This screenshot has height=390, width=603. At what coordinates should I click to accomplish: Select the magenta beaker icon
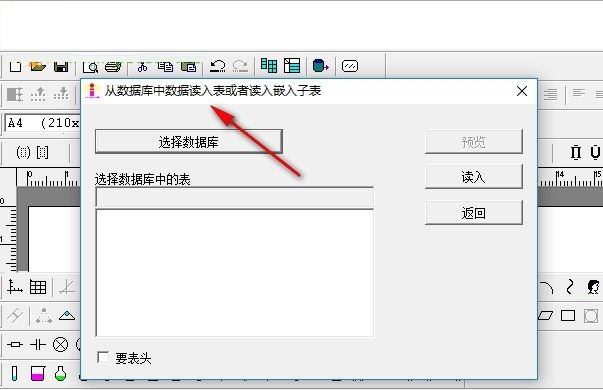(x=38, y=373)
